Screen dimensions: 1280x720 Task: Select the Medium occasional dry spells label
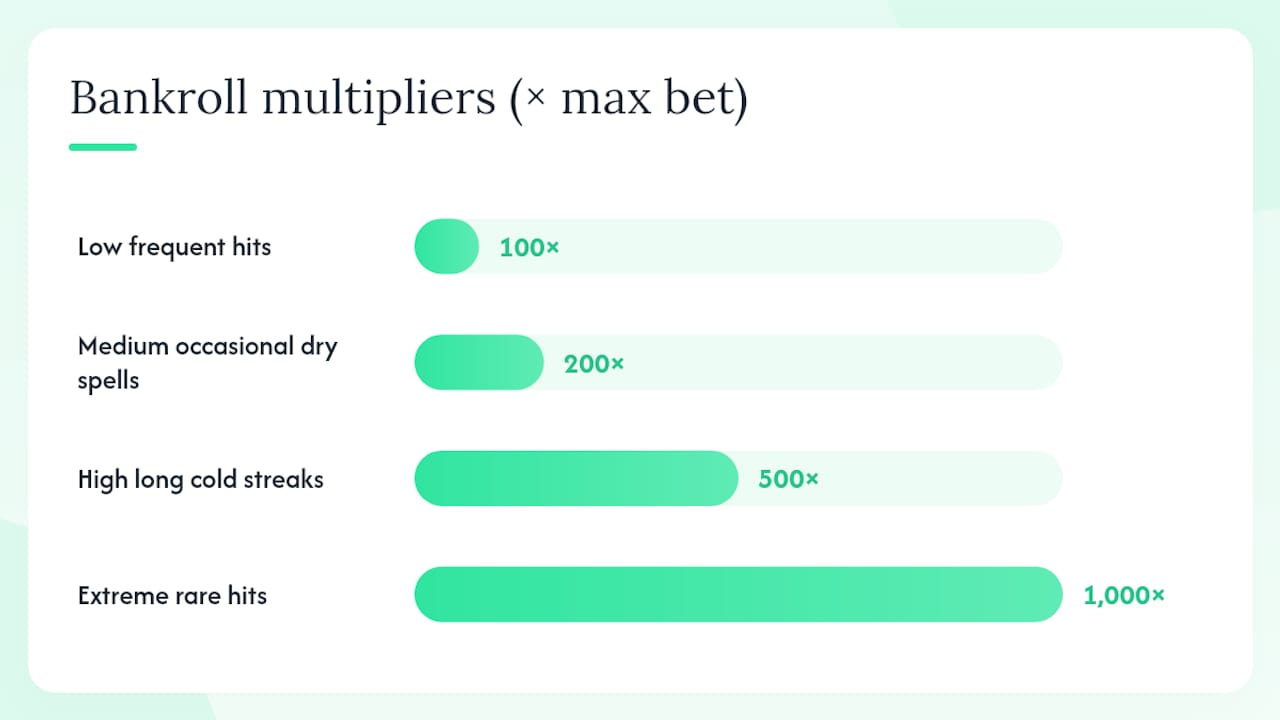coord(208,363)
